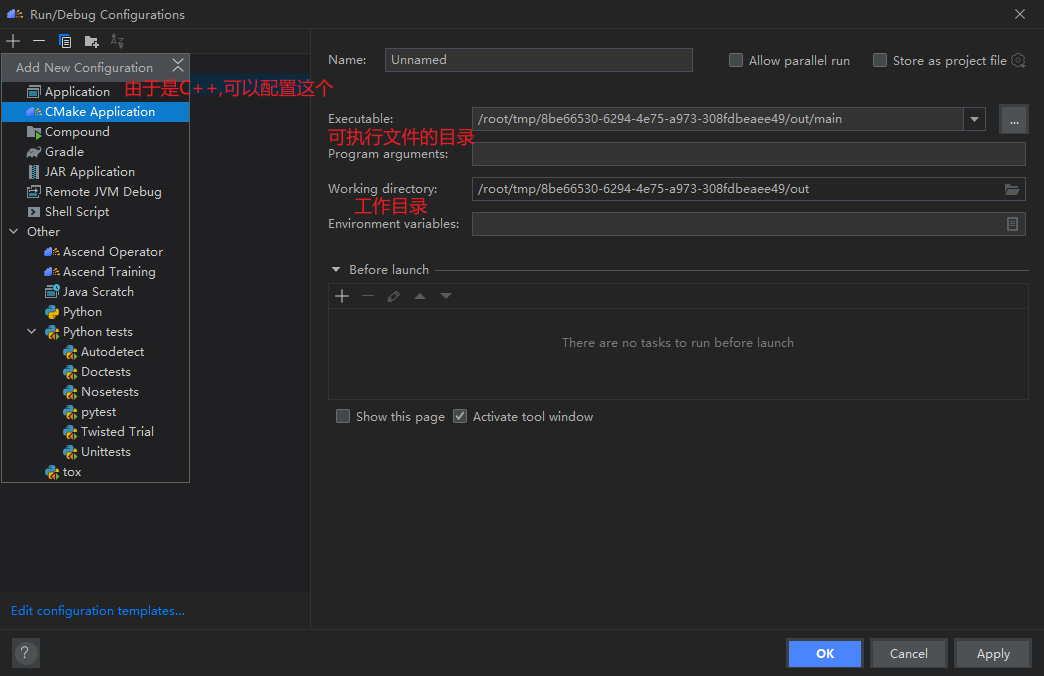The image size is (1044, 676).
Task: Open Edit configuration templates link
Action: point(98,611)
